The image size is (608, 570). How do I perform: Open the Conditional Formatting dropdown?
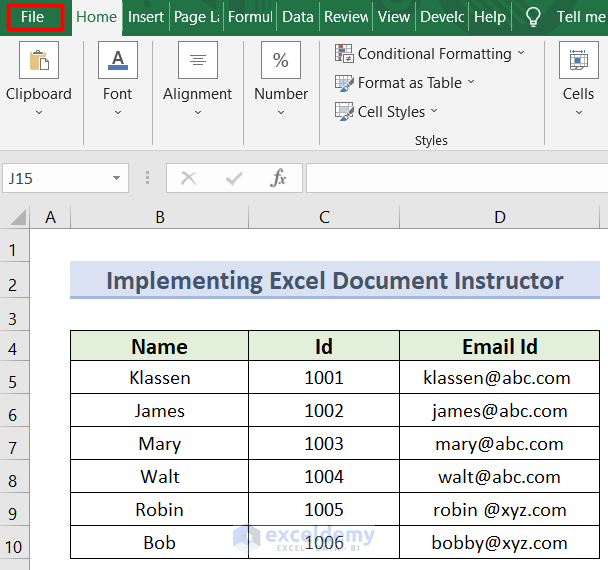[x=521, y=53]
